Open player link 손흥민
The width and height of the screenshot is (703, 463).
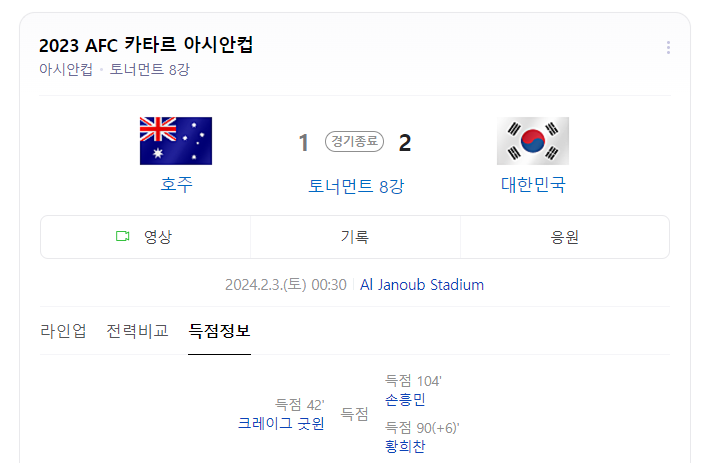coord(405,399)
